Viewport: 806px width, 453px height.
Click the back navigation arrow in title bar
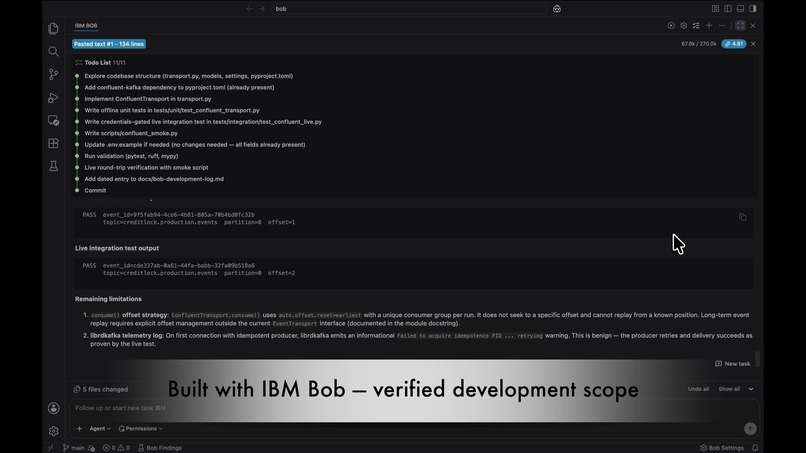(x=249, y=9)
